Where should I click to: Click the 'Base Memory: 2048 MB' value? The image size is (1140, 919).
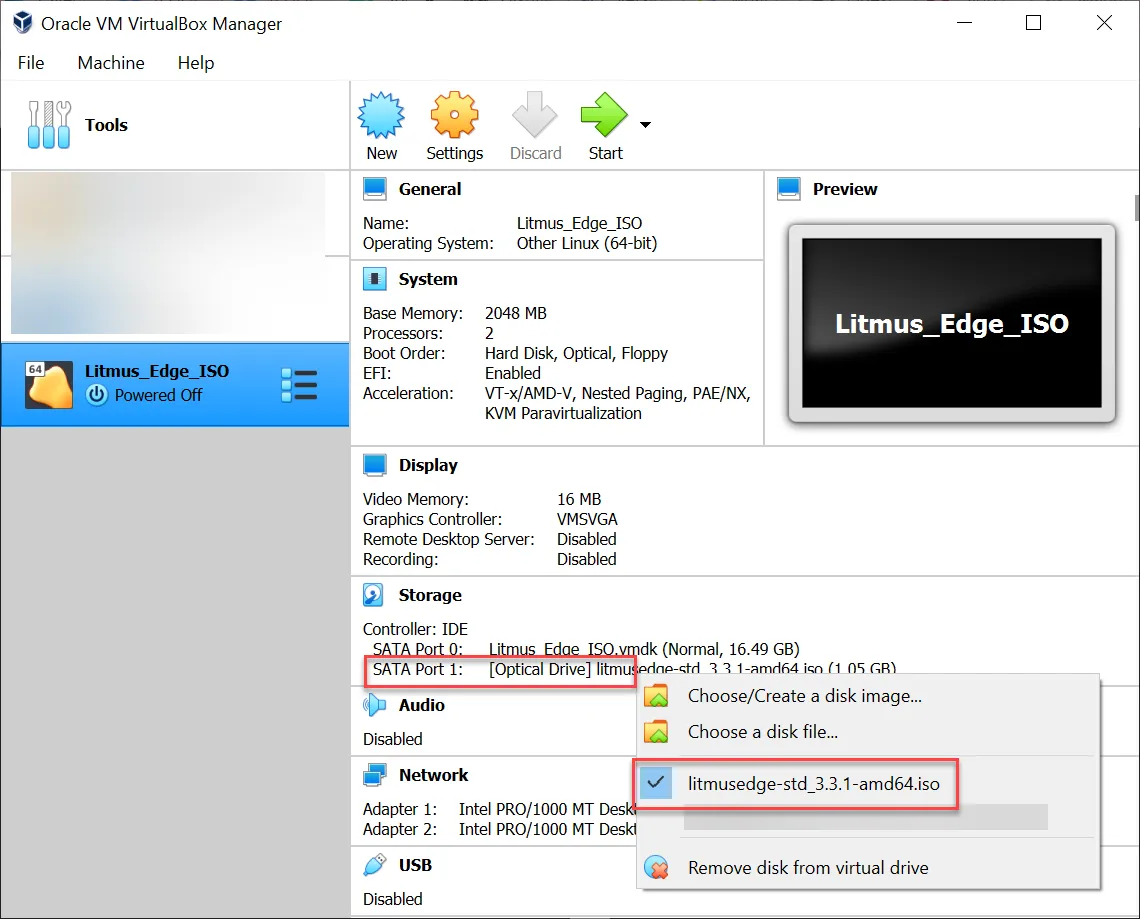click(515, 313)
